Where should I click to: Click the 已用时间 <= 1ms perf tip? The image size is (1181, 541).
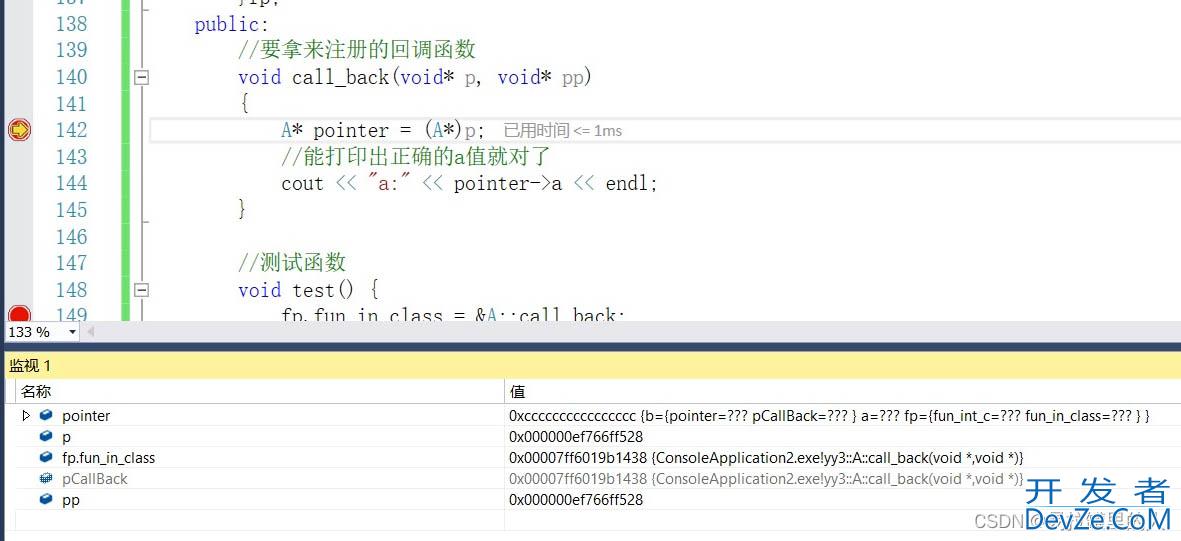point(563,130)
